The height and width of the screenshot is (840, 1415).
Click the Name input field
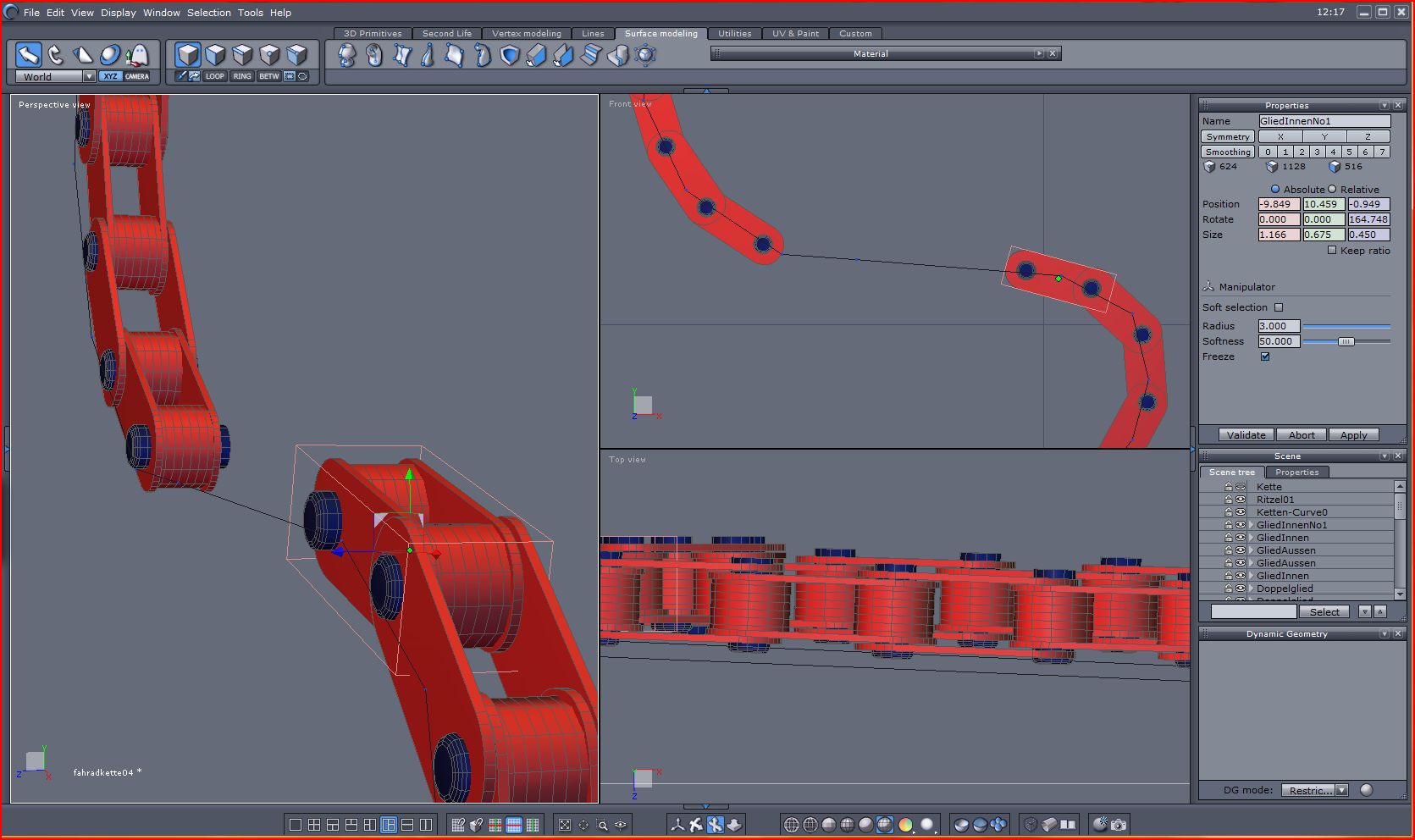(x=1324, y=121)
